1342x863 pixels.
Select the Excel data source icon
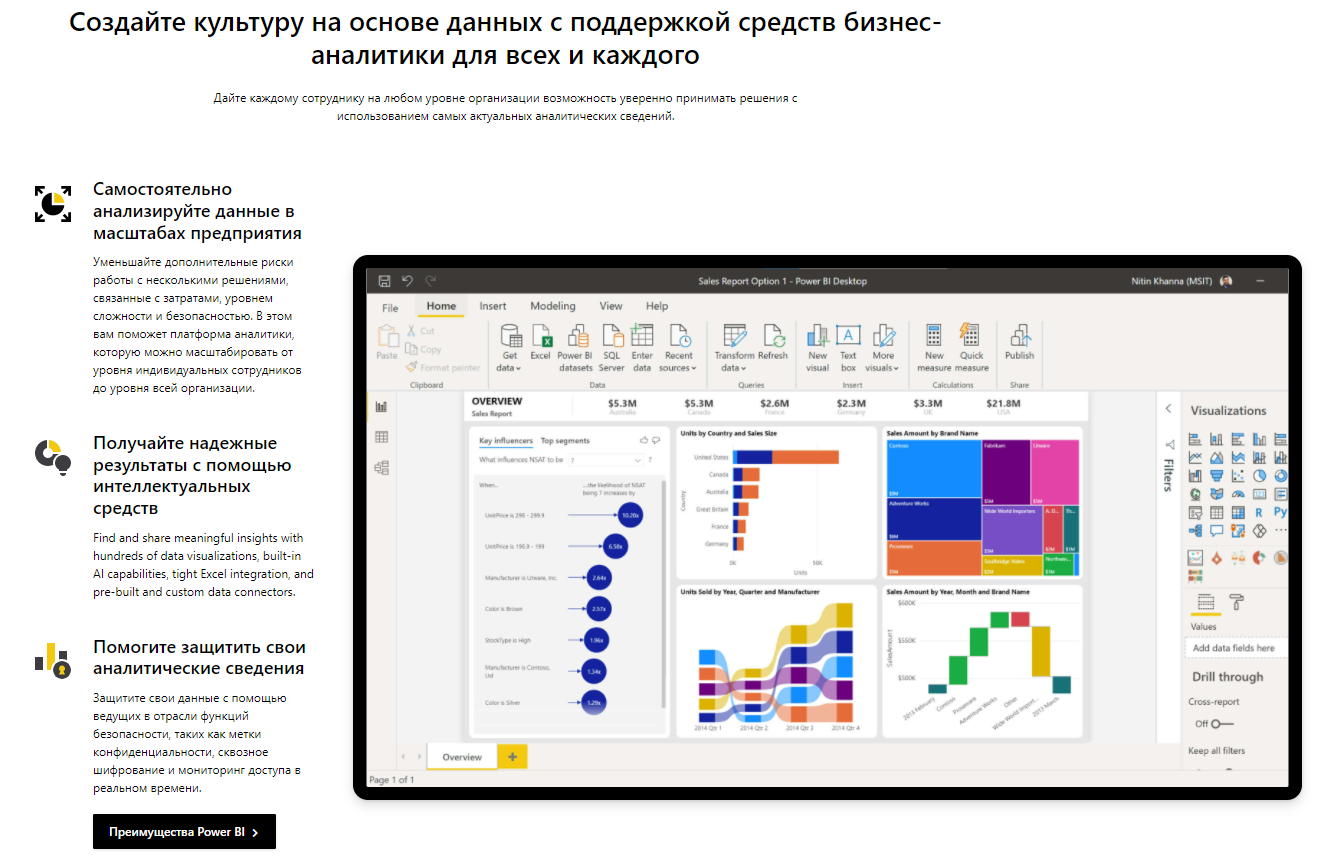point(541,336)
